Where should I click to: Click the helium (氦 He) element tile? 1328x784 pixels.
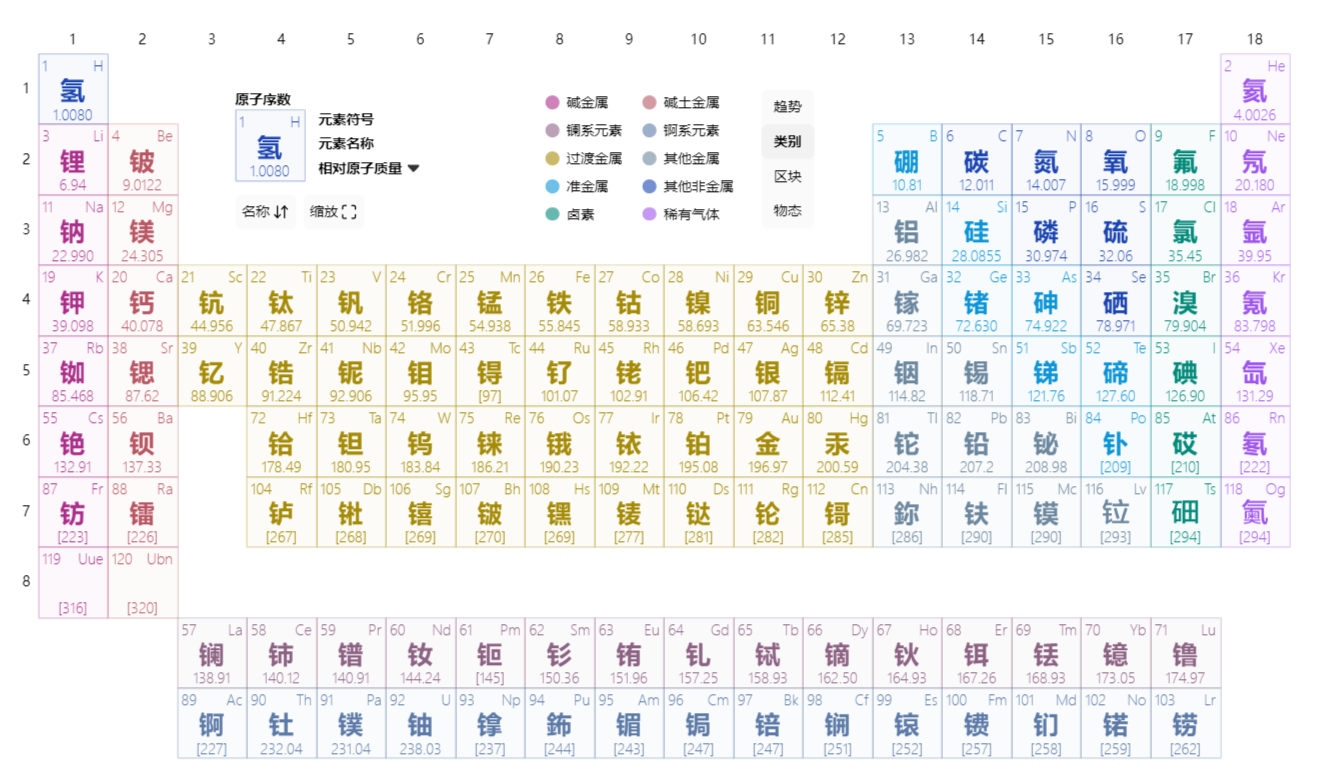pos(1254,89)
